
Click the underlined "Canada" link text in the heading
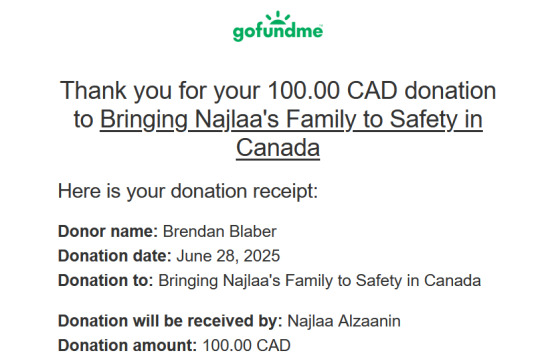(x=278, y=148)
